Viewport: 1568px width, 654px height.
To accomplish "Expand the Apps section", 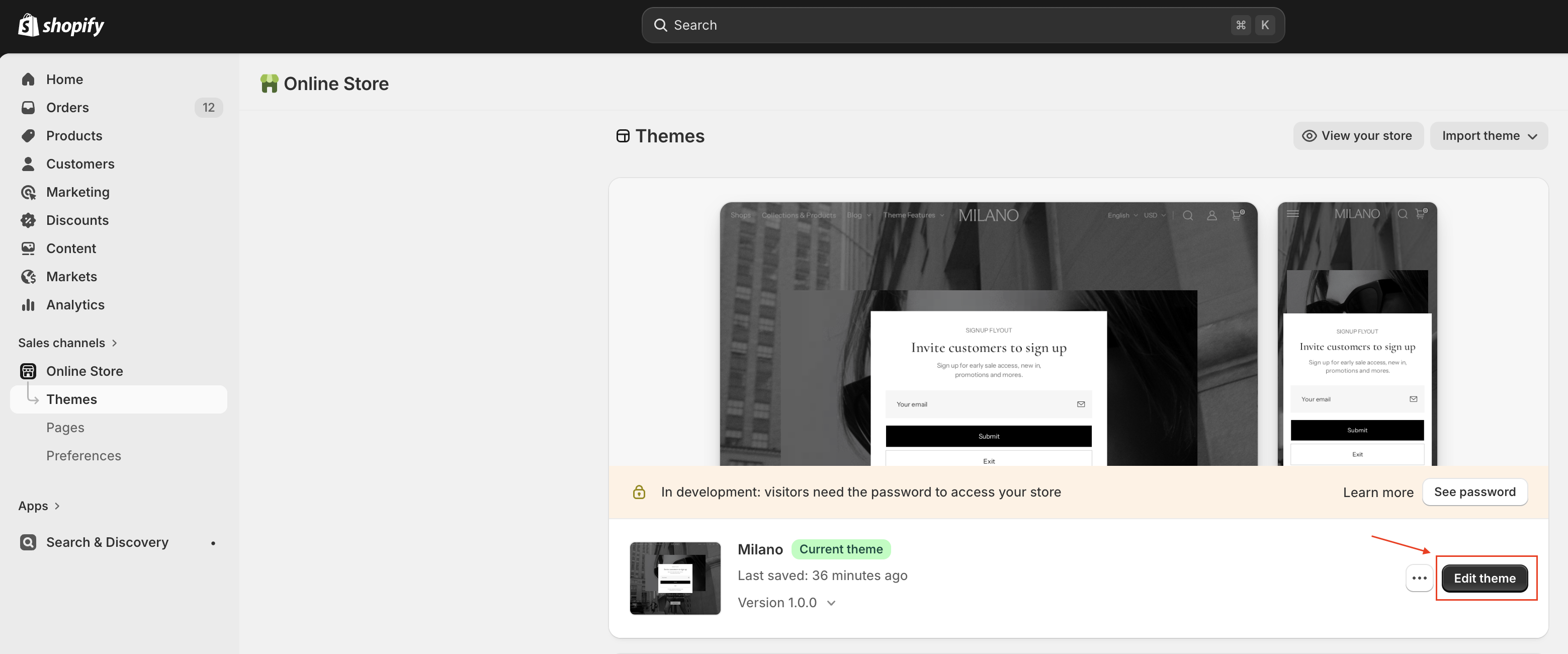I will 39,506.
